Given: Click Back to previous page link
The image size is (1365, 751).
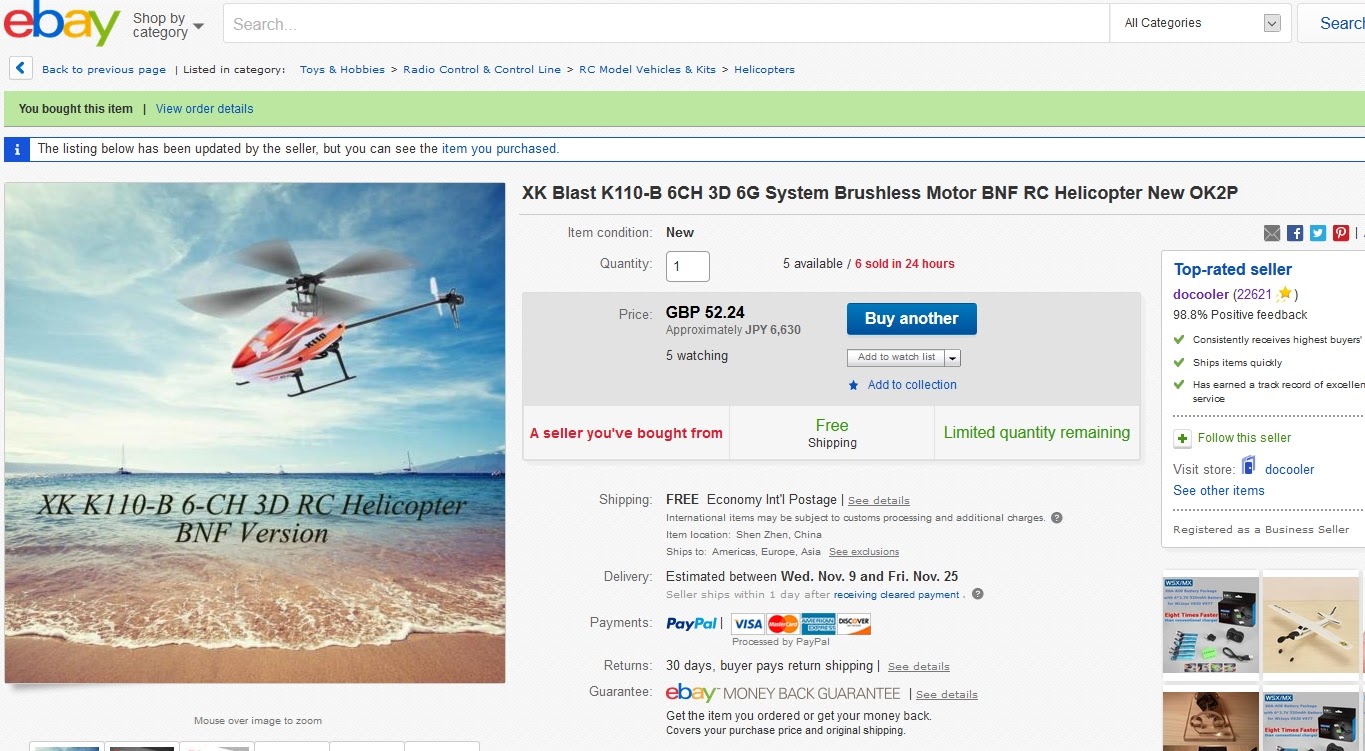Looking at the screenshot, I should (104, 70).
